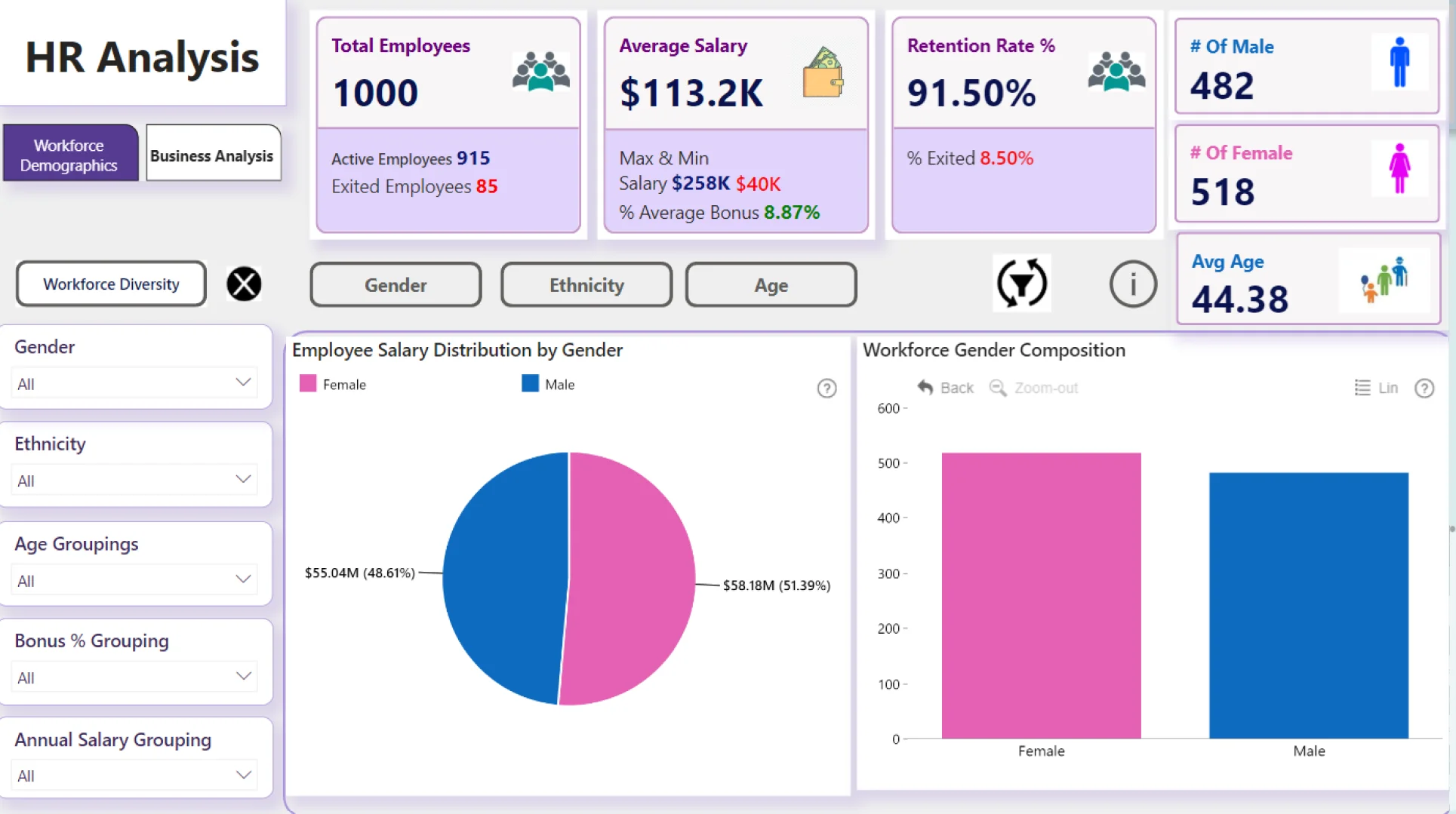Switch to Business Analysis tab
Screen dimensions: 1456x814
[x=213, y=153]
